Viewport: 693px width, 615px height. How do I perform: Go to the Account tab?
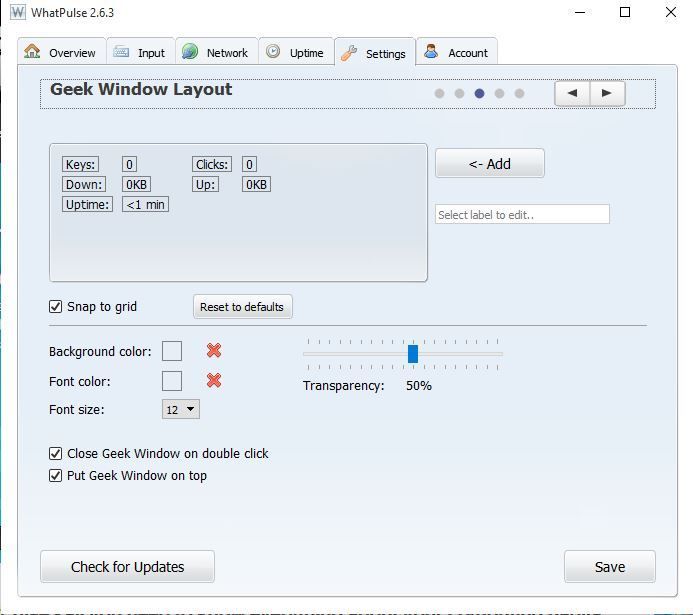(x=457, y=52)
